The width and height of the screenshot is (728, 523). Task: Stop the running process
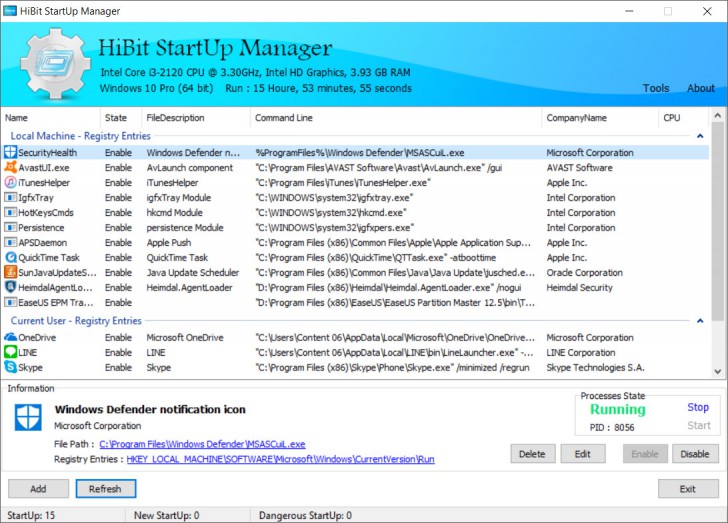[698, 407]
